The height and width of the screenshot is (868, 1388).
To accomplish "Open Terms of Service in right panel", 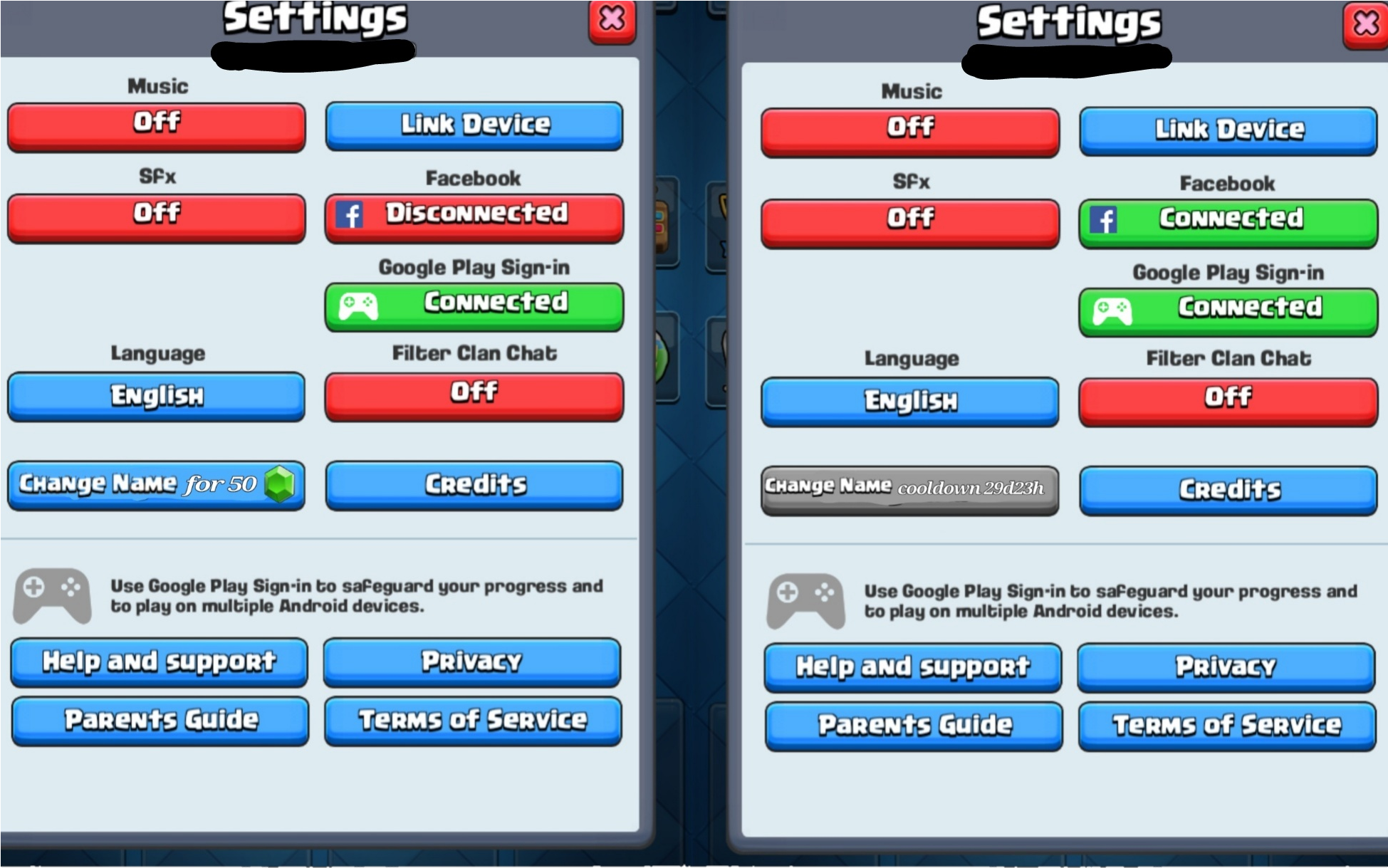I will tap(1227, 726).
